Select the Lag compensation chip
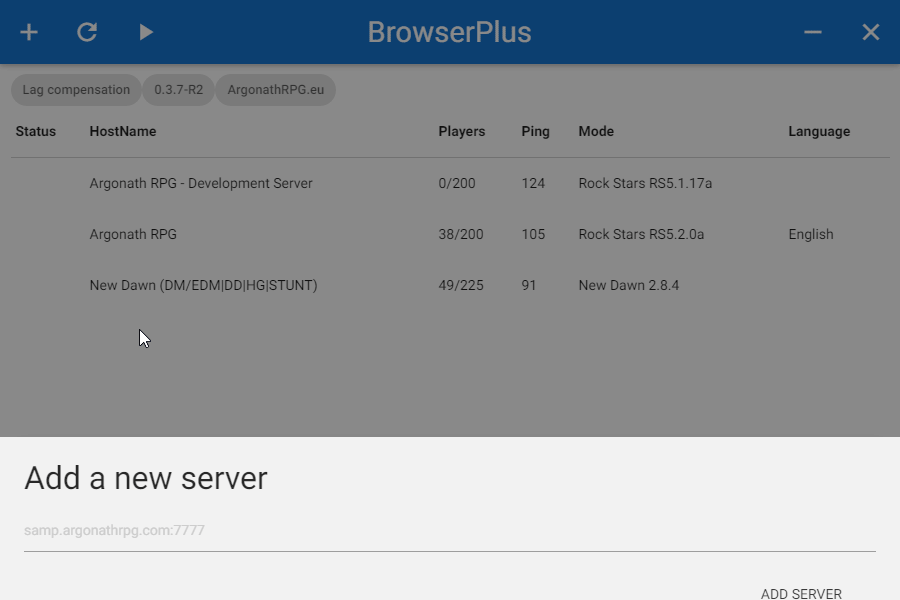The width and height of the screenshot is (900, 600). [76, 90]
